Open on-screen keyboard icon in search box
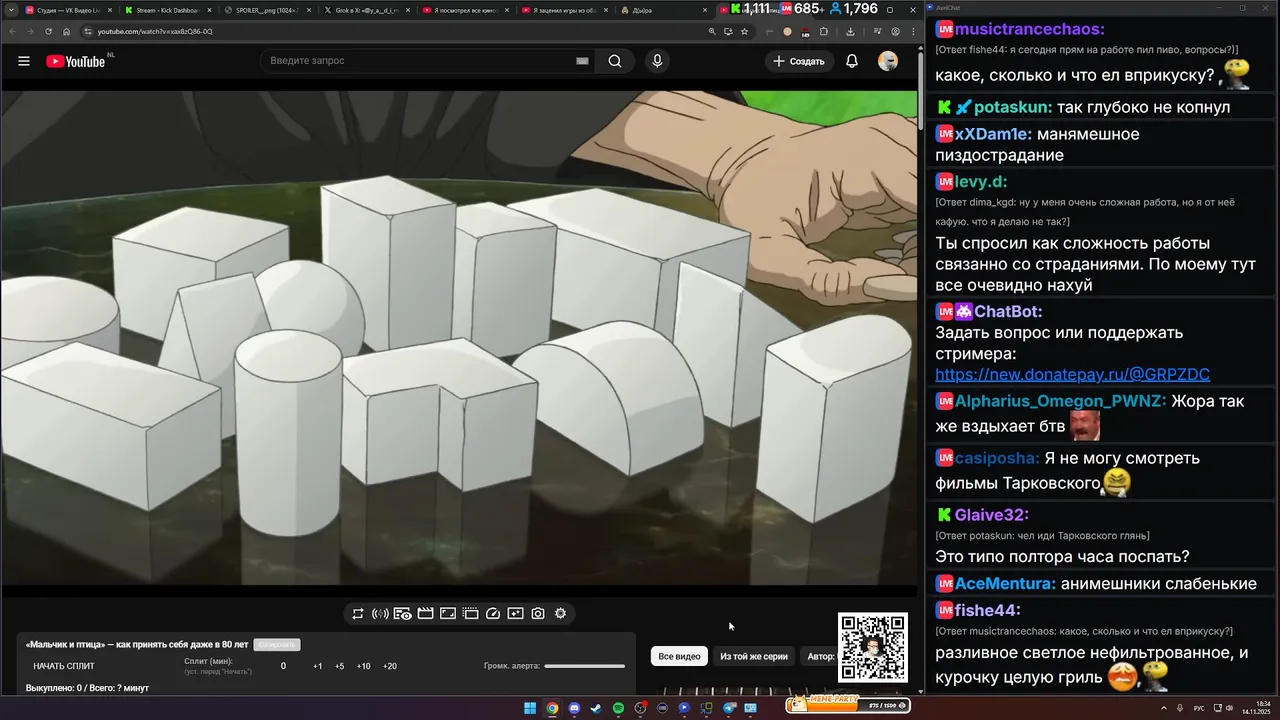 coord(582,61)
